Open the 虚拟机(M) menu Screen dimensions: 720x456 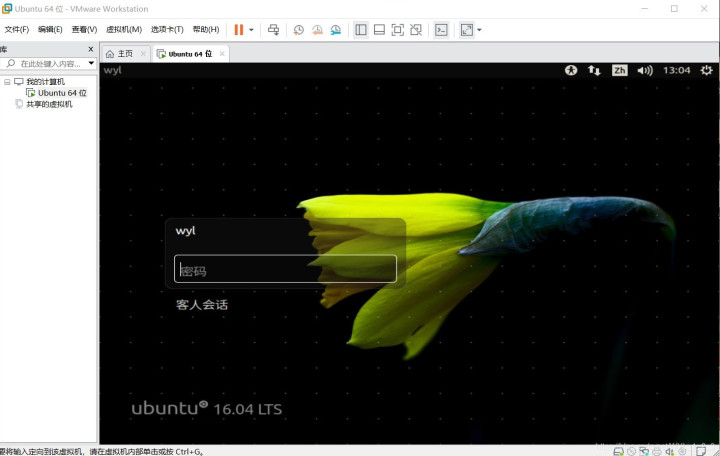(124, 29)
